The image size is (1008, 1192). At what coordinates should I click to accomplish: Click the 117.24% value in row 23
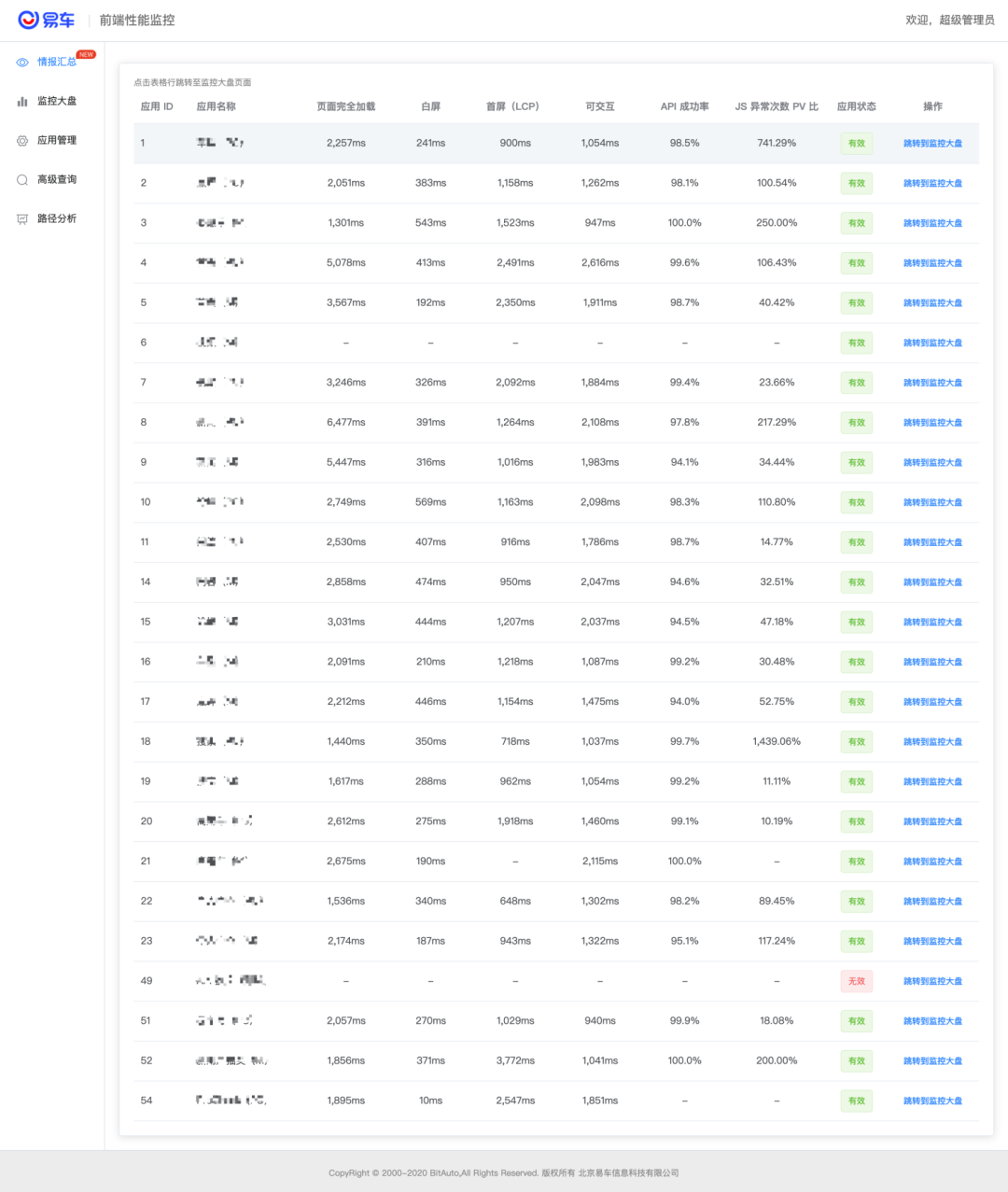coord(777,941)
